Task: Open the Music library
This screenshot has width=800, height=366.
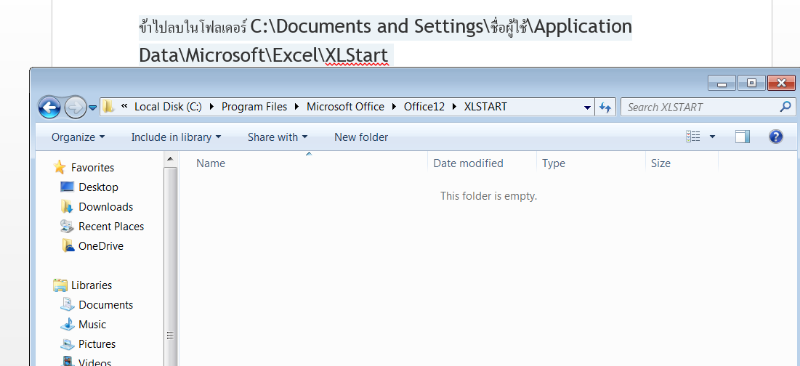Action: coord(92,324)
